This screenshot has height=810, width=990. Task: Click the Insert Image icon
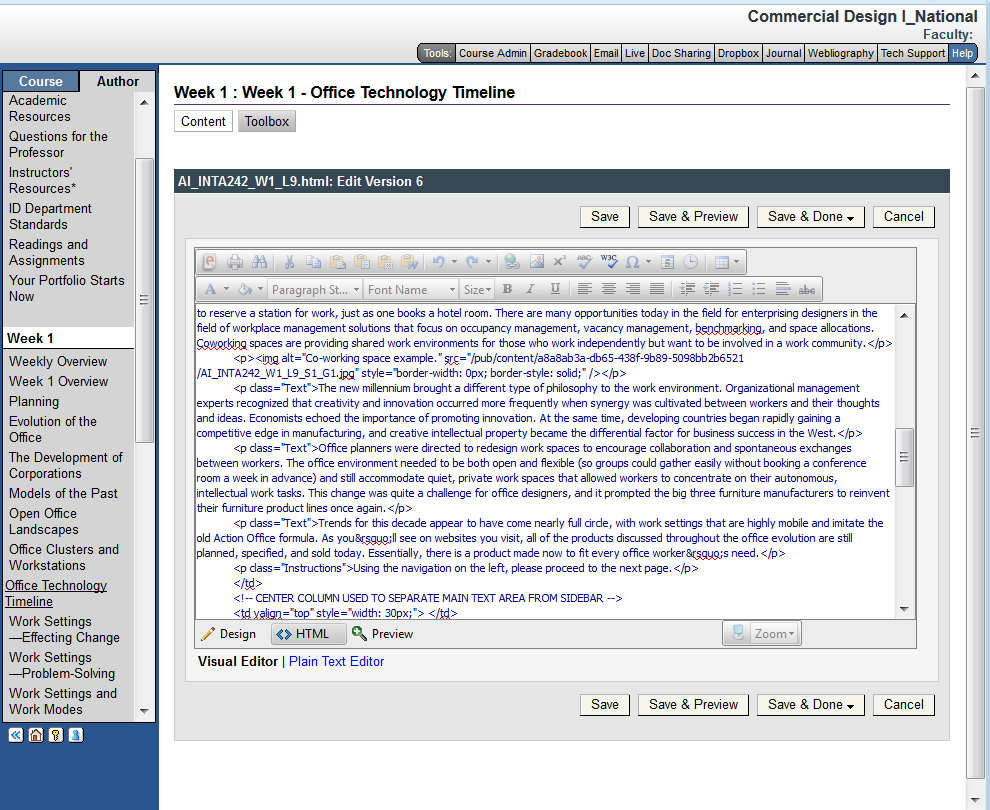tap(537, 262)
